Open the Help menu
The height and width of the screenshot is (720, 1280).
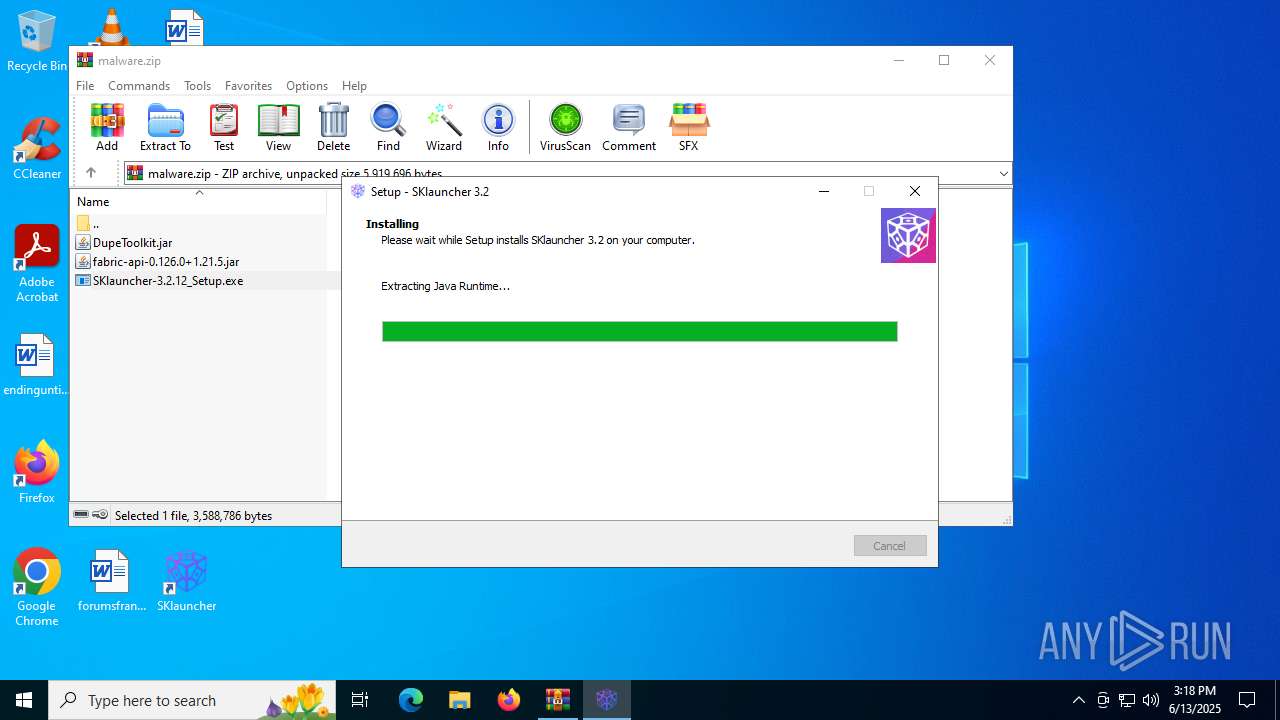(x=354, y=86)
